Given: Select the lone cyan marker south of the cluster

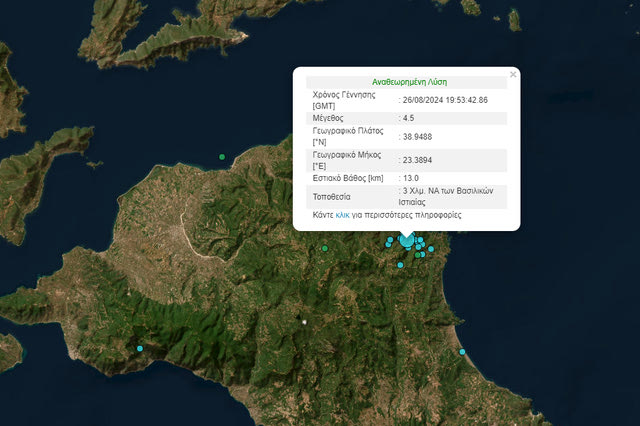Looking at the screenshot, I should tap(400, 265).
